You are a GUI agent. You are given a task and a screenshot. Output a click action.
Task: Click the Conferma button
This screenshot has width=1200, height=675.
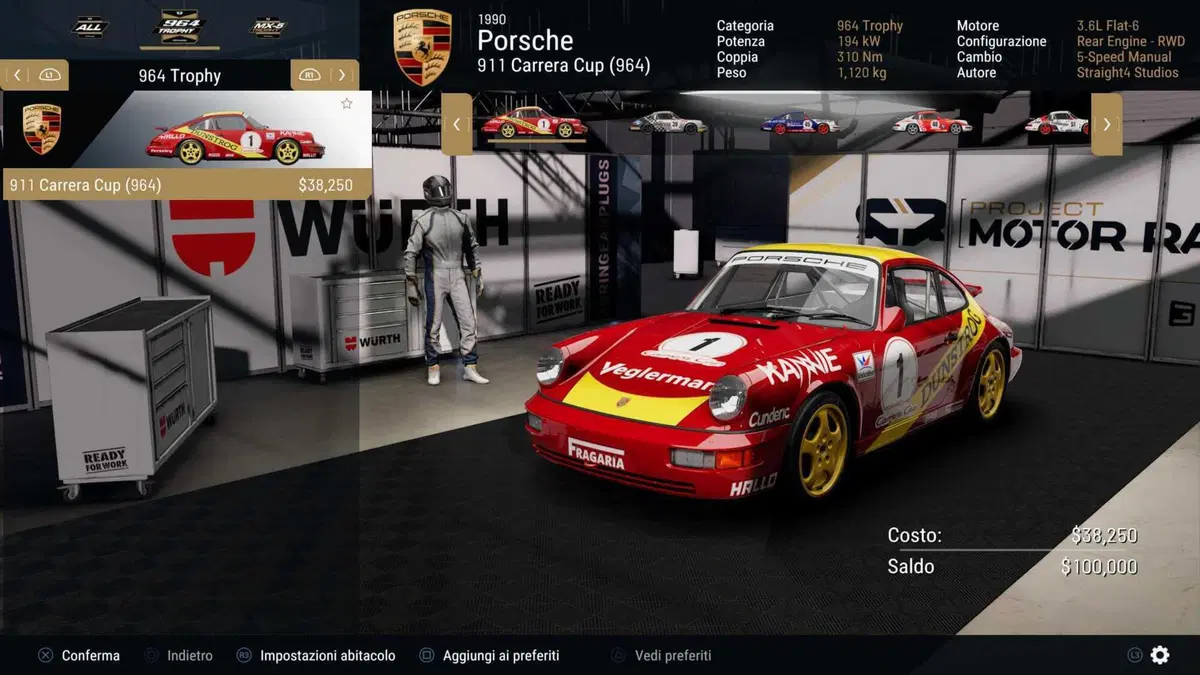(91, 656)
